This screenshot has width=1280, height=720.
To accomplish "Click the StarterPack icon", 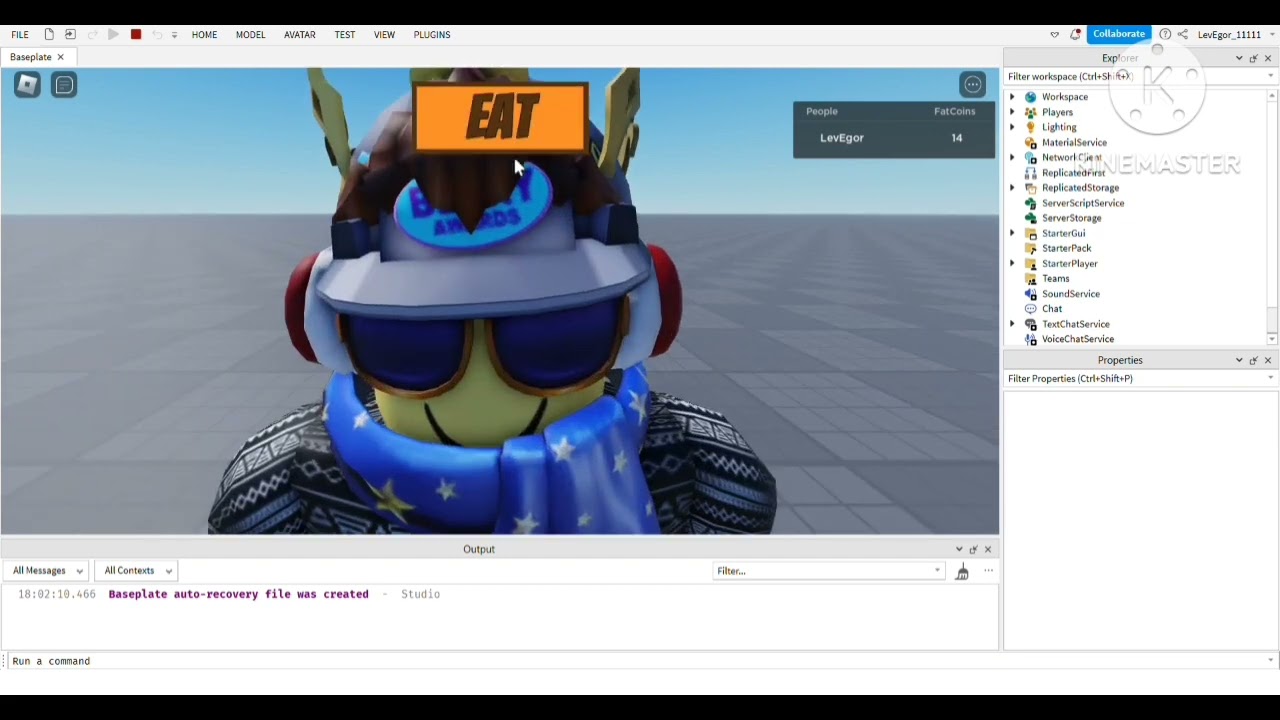I will tap(1031, 248).
